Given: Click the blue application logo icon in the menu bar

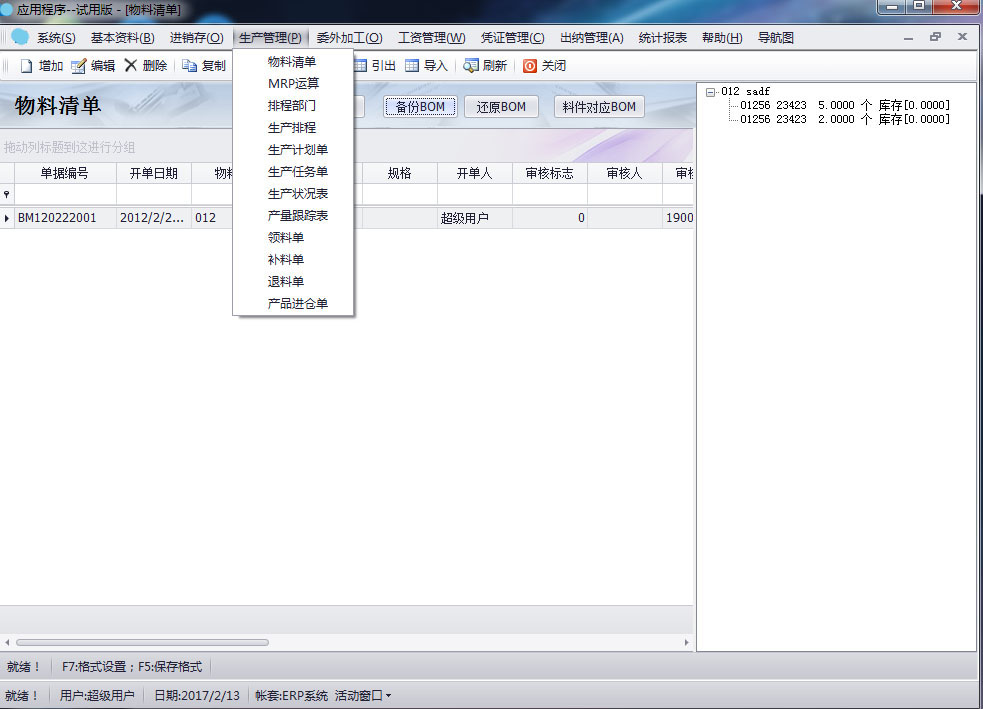Looking at the screenshot, I should [x=19, y=37].
